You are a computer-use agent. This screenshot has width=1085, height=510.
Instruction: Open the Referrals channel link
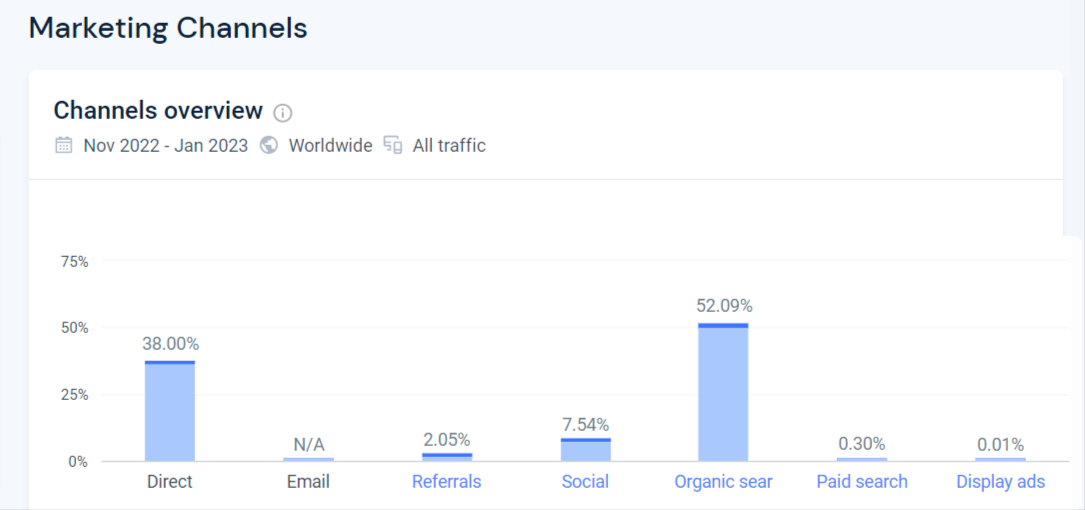446,482
